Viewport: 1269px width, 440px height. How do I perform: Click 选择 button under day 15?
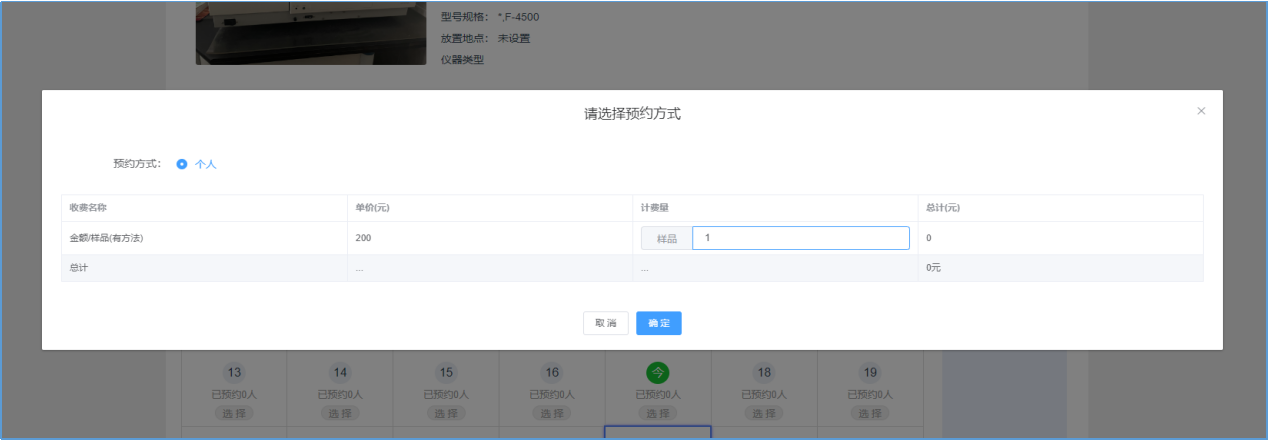tap(446, 413)
